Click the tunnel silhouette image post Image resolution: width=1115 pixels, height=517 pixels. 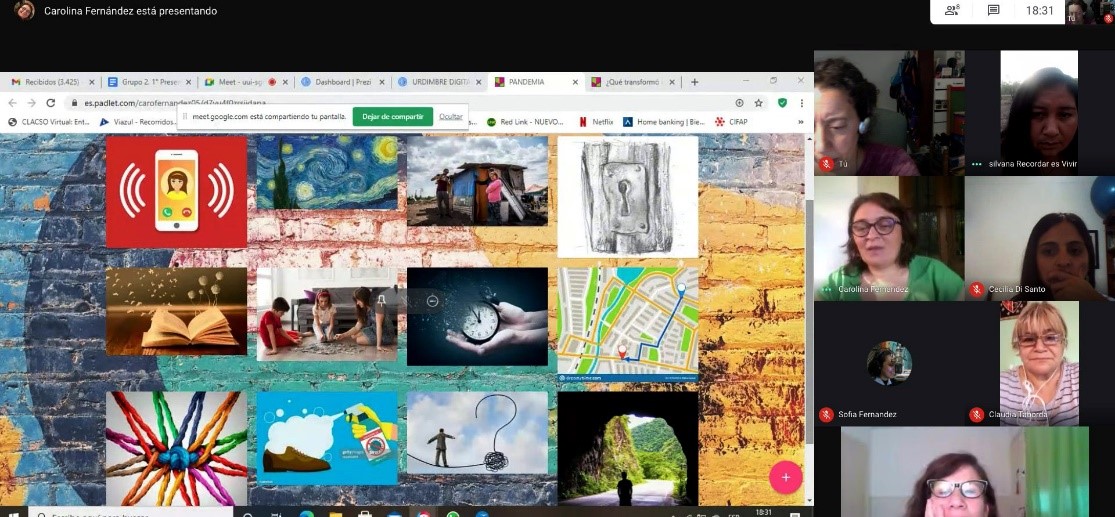(628, 448)
